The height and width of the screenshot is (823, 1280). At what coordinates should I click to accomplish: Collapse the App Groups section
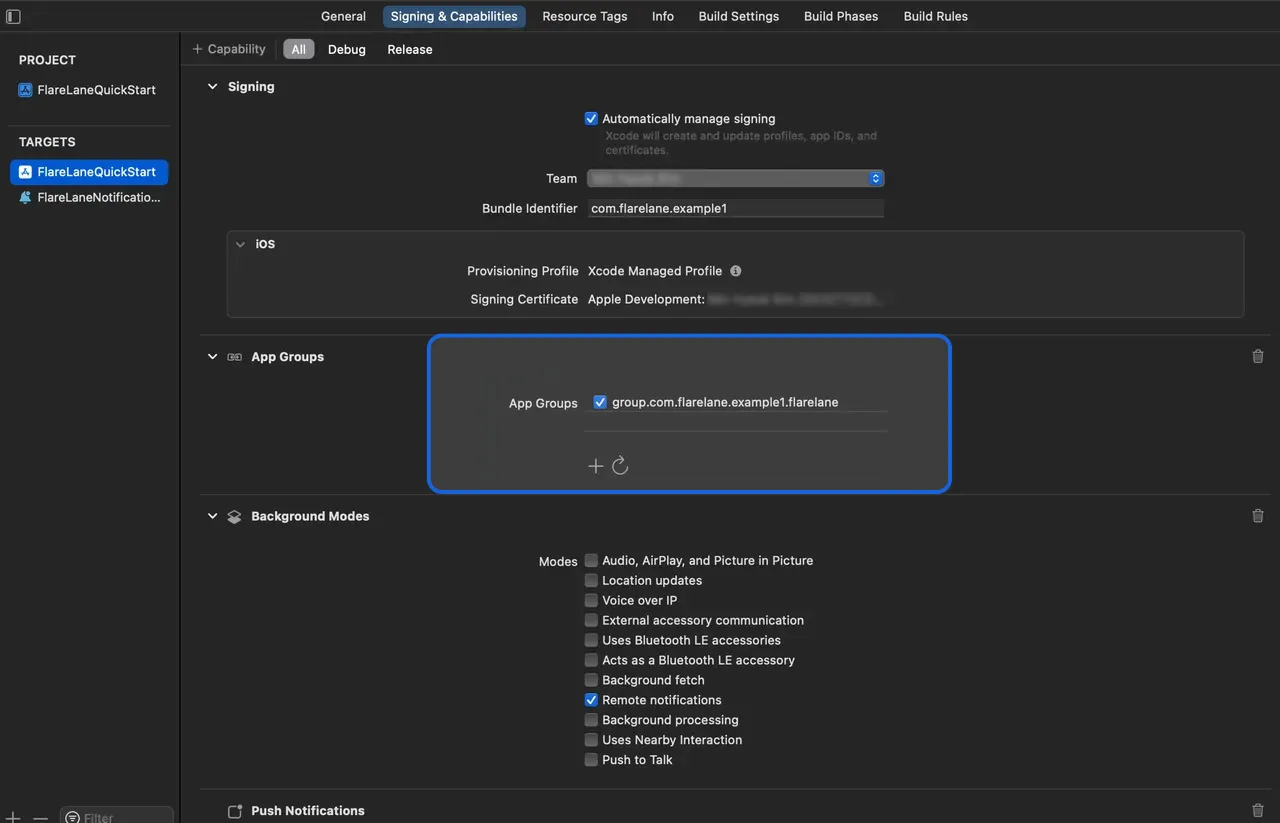tap(212, 357)
